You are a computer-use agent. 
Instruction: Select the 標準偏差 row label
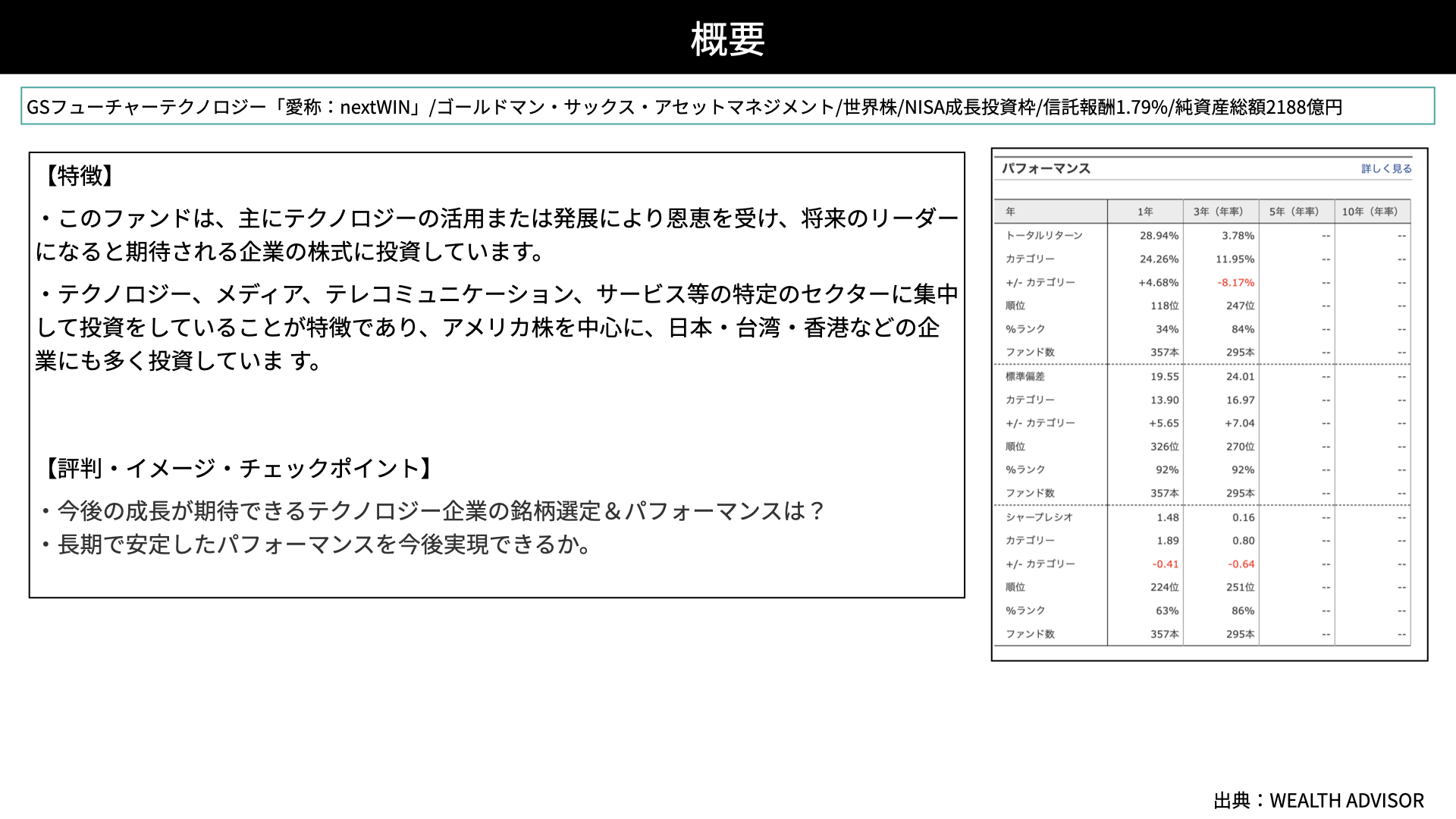[1025, 377]
